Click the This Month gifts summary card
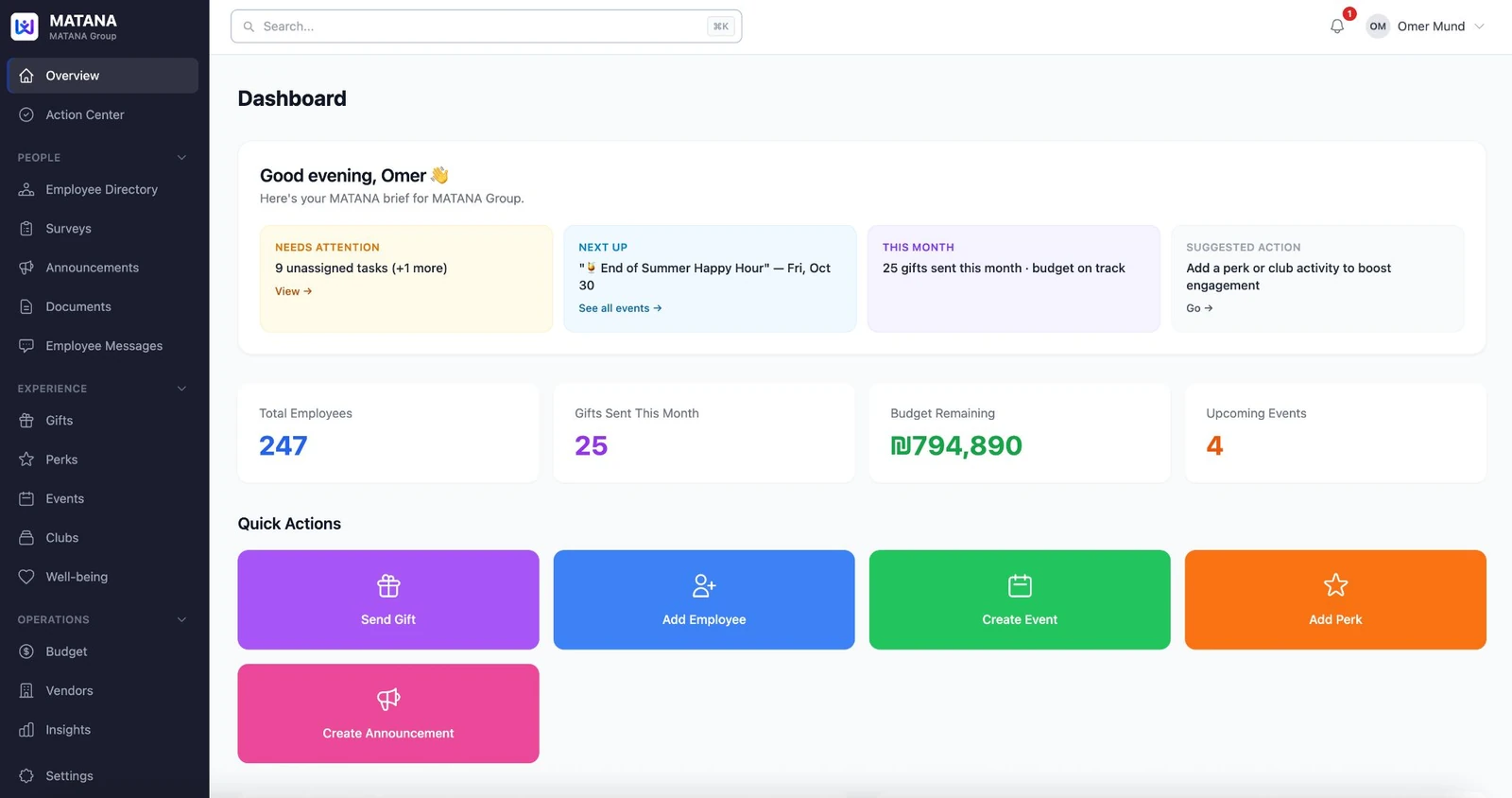 [x=1013, y=279]
